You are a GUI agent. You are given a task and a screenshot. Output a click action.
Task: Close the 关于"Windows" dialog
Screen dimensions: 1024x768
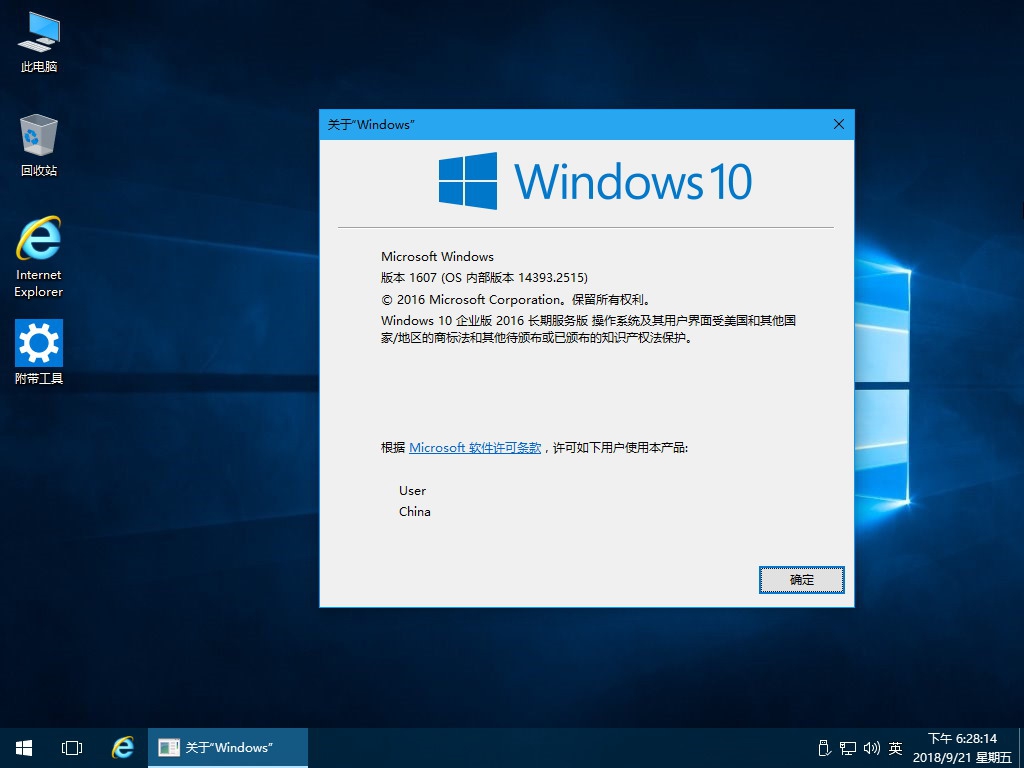[x=839, y=124]
